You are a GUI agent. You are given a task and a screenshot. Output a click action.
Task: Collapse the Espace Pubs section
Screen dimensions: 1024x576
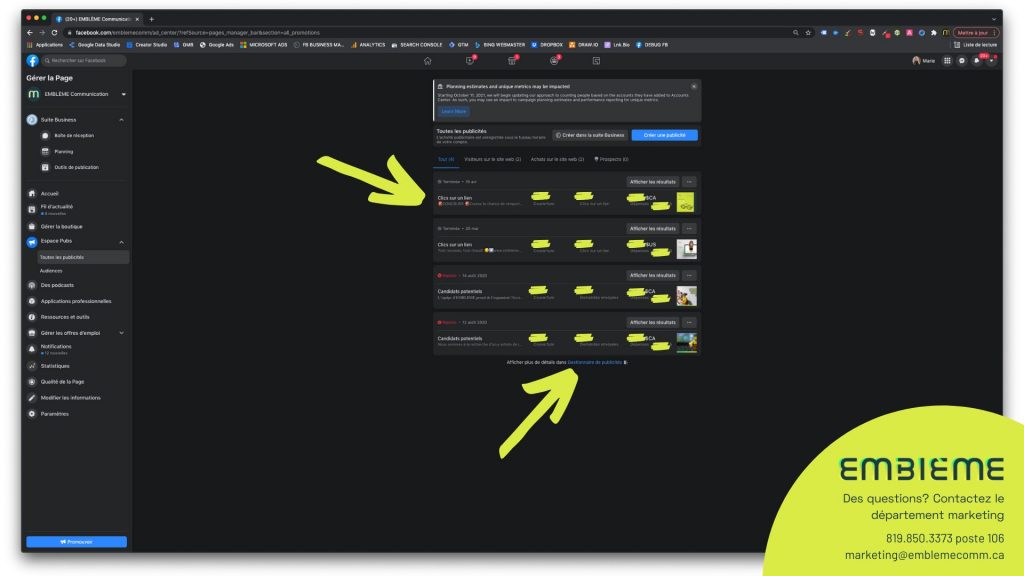tap(121, 242)
